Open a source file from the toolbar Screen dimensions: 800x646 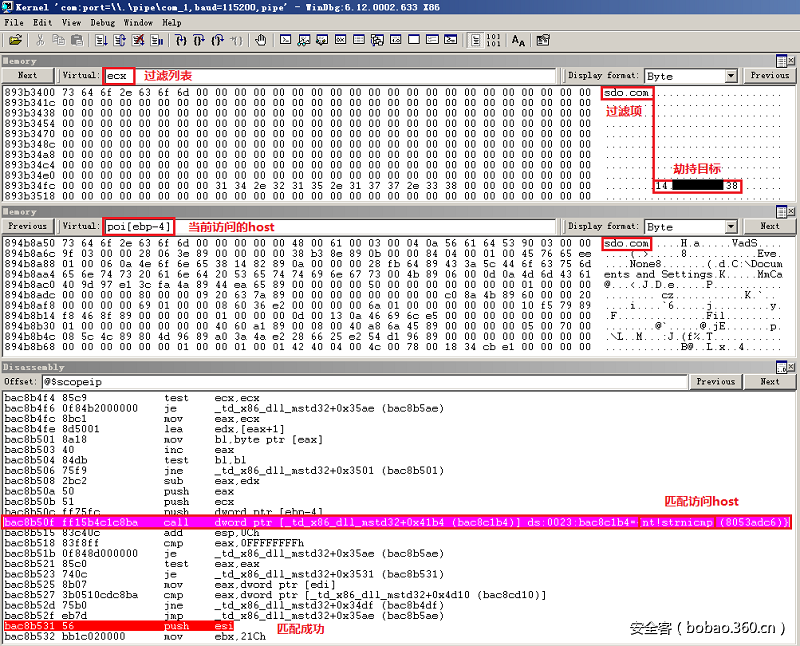pos(15,39)
